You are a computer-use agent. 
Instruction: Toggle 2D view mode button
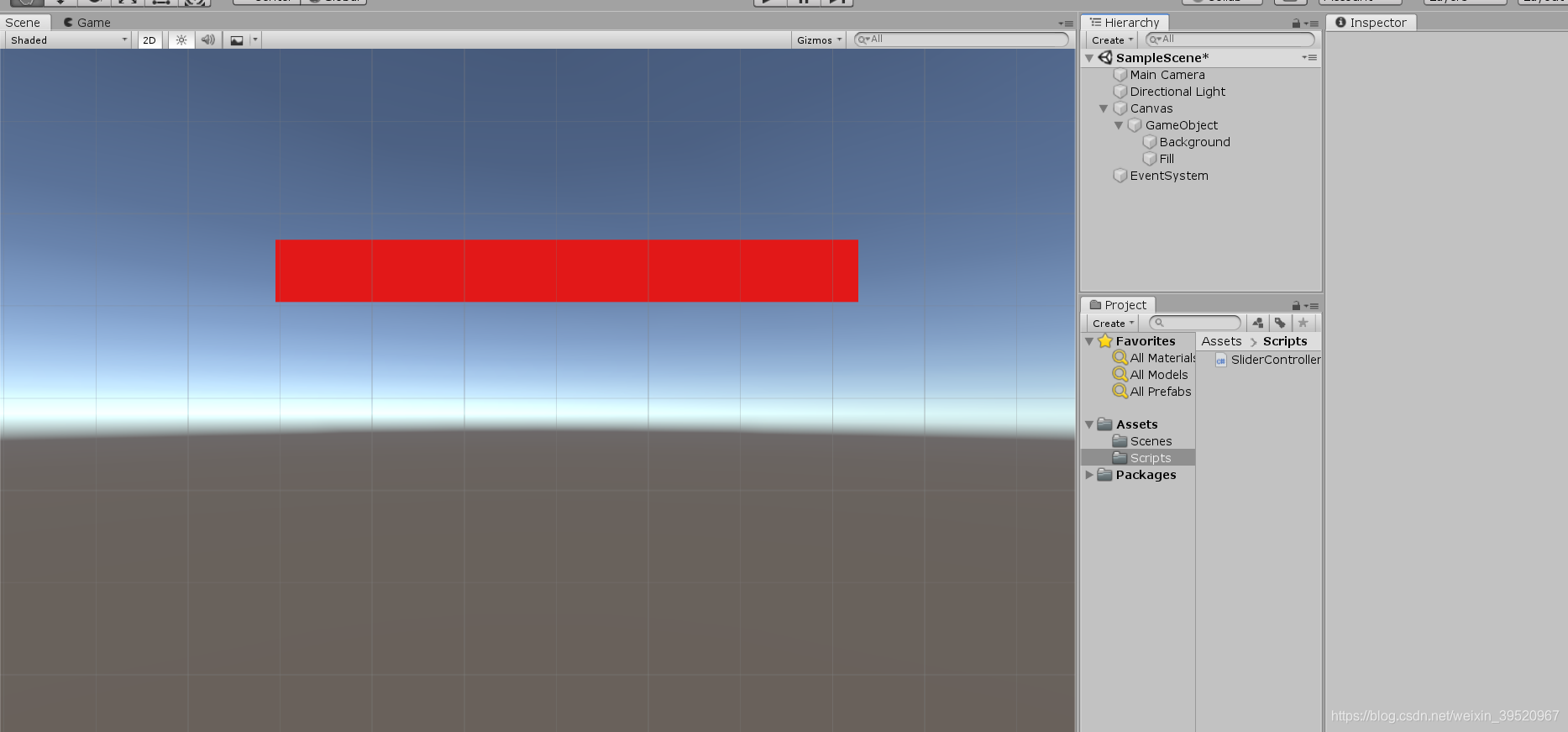(149, 39)
